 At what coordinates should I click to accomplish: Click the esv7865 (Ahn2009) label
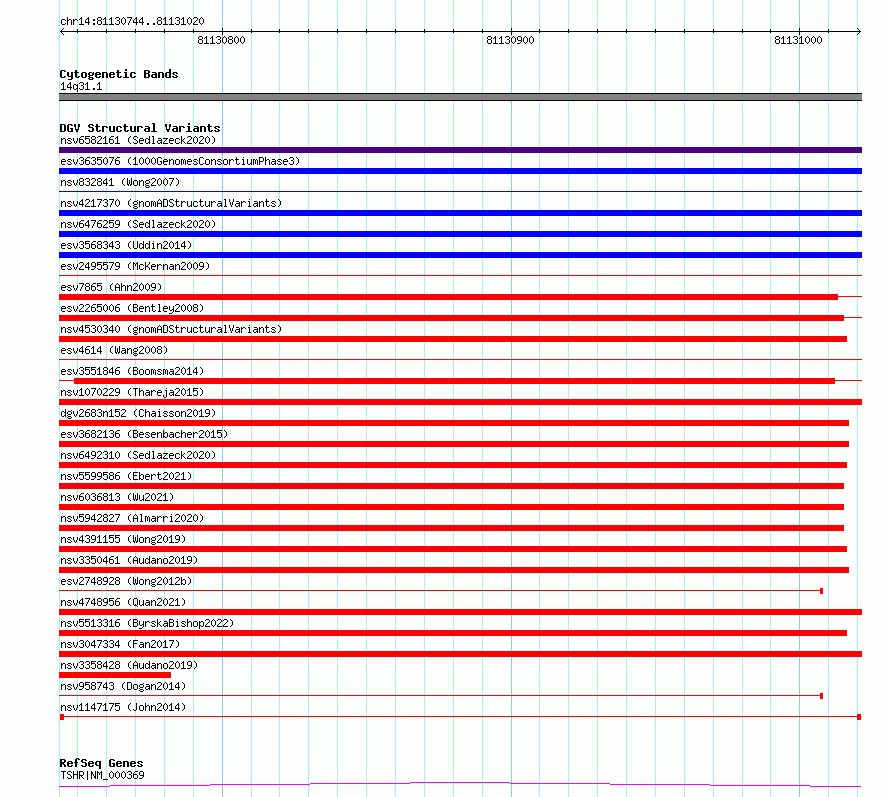111,287
